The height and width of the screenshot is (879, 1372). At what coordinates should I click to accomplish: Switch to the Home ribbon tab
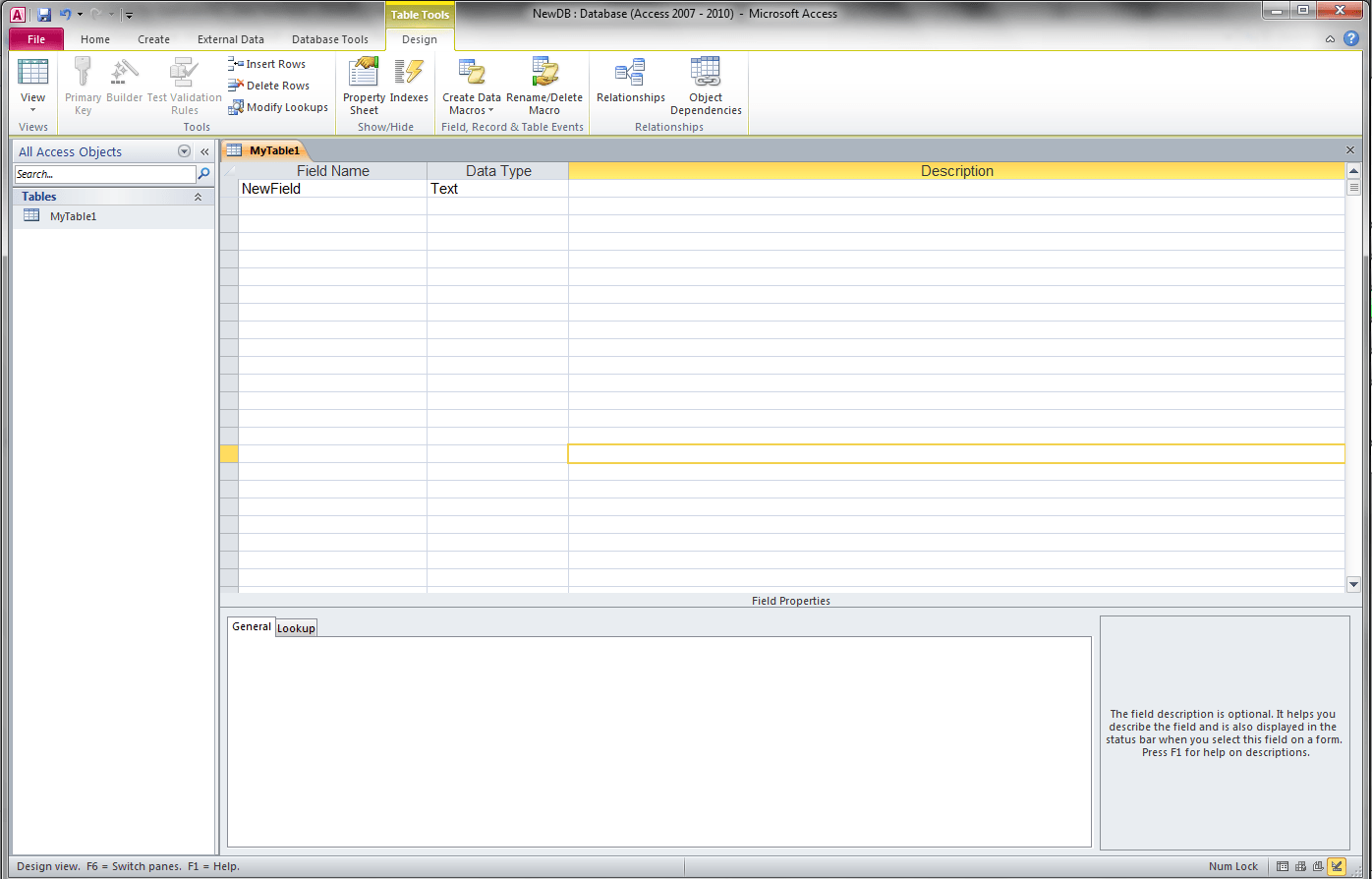(x=95, y=39)
